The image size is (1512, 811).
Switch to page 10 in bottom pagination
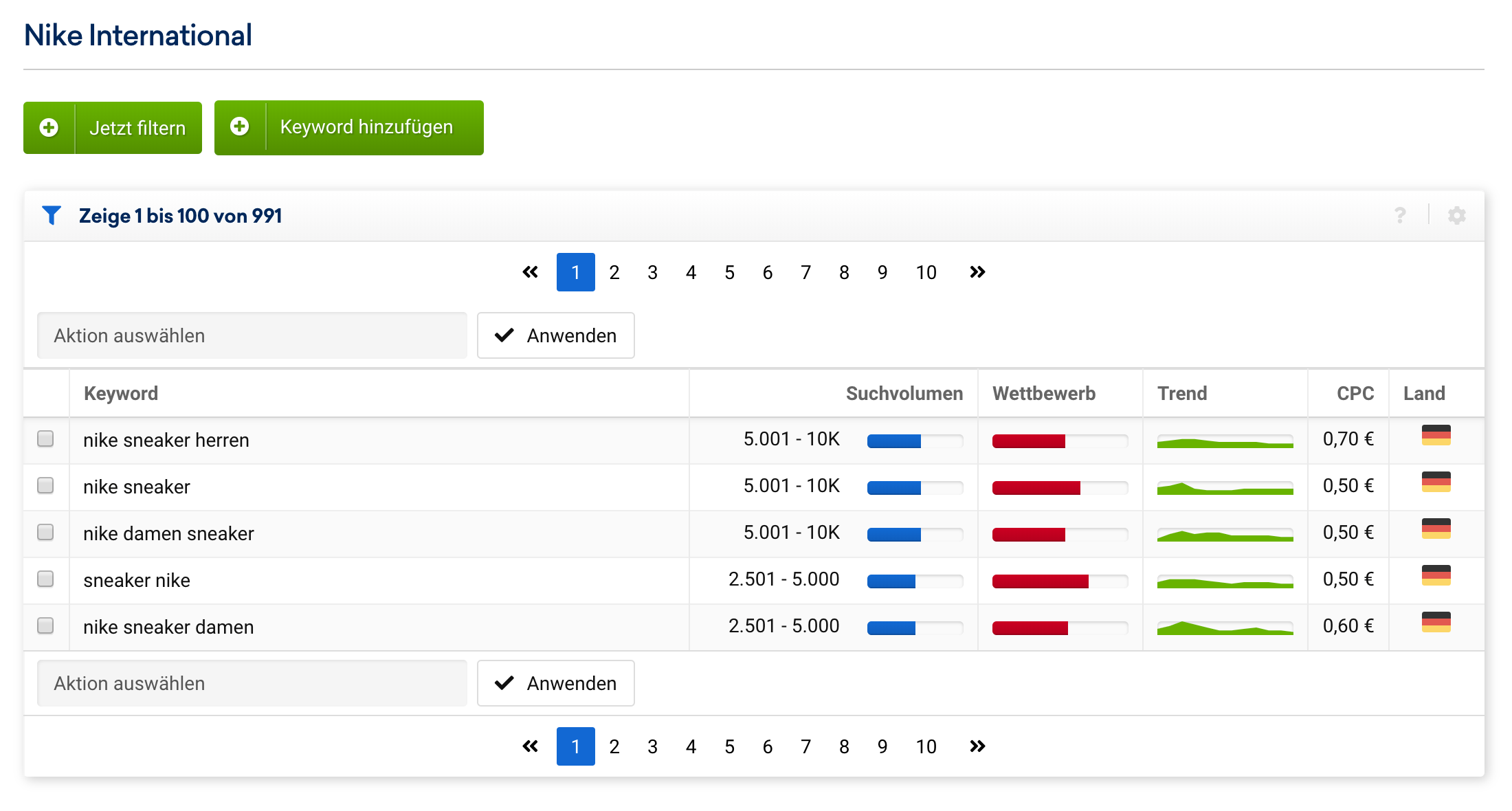(926, 746)
